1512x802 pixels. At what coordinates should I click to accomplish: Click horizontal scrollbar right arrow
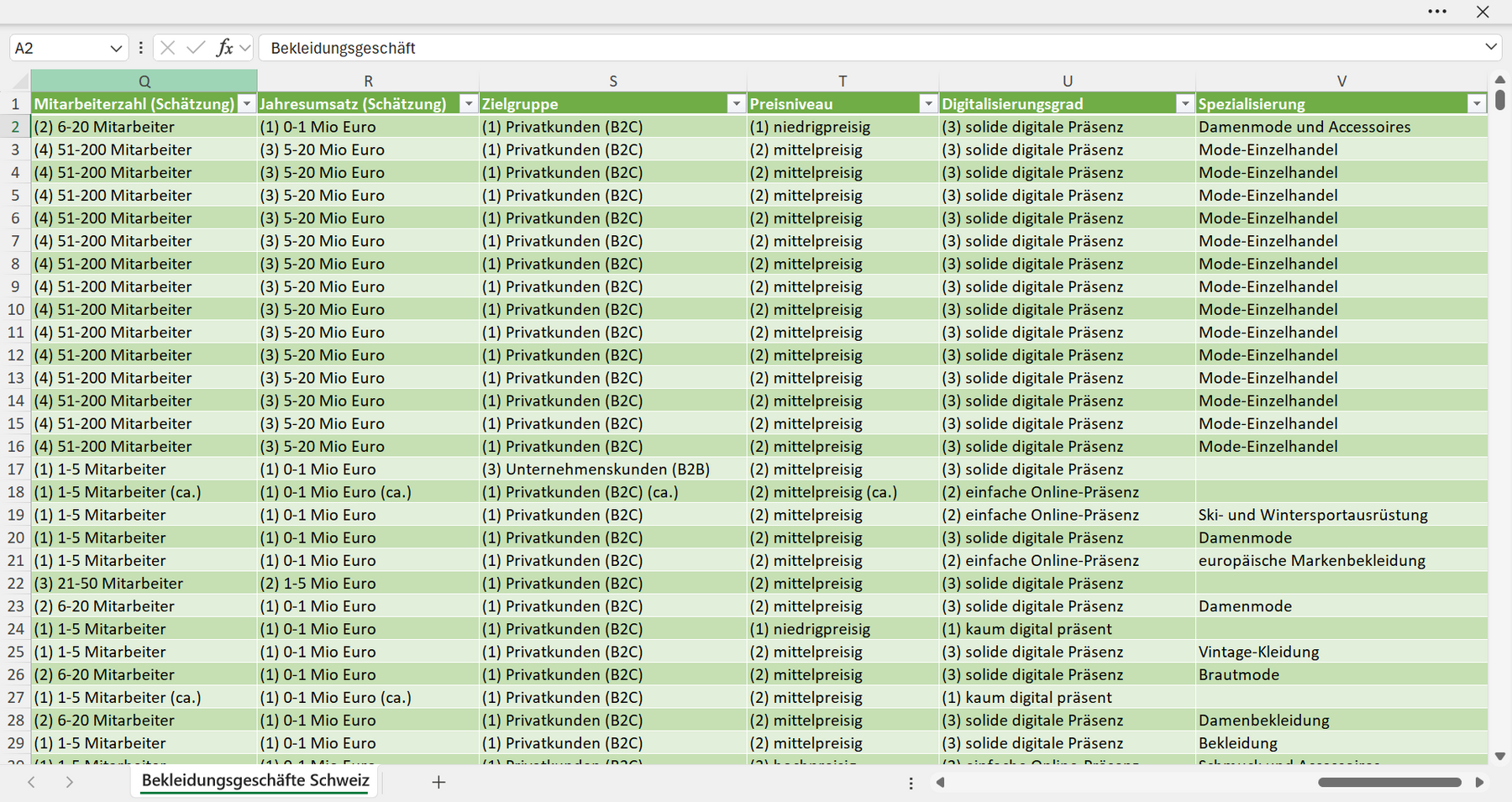pyautogui.click(x=1479, y=782)
